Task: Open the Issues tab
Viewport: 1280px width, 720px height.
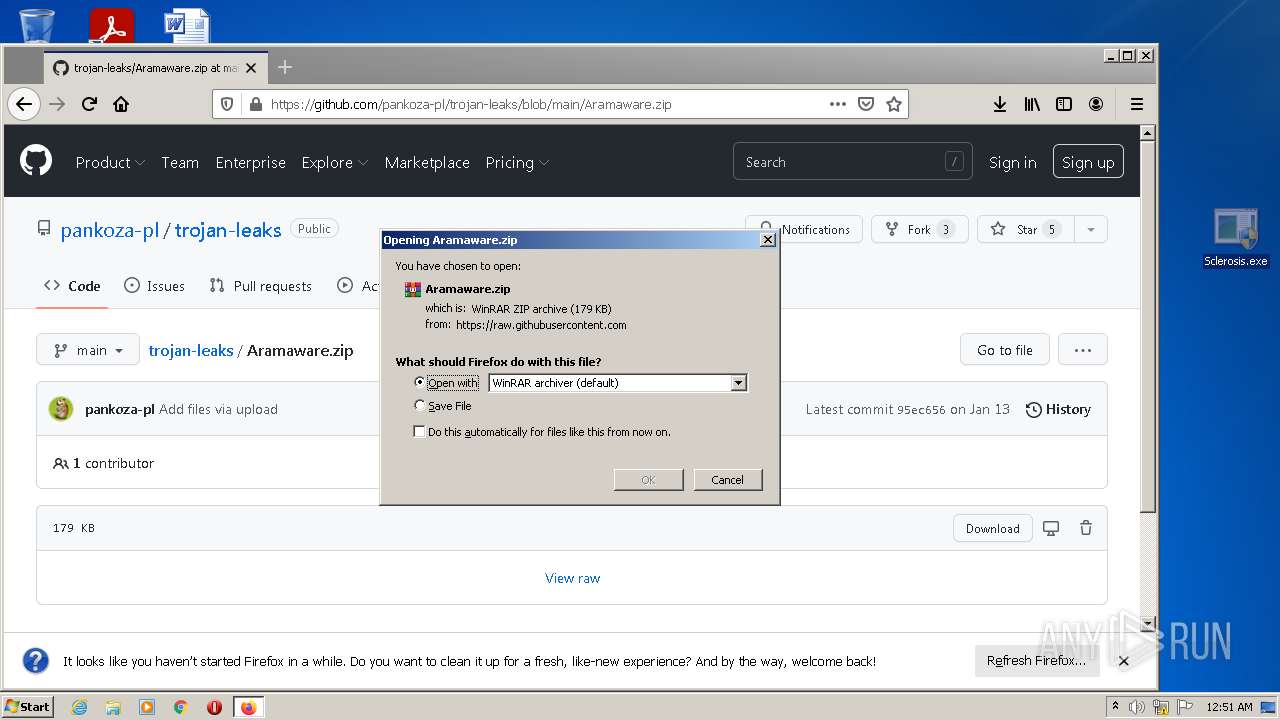Action: [x=154, y=286]
